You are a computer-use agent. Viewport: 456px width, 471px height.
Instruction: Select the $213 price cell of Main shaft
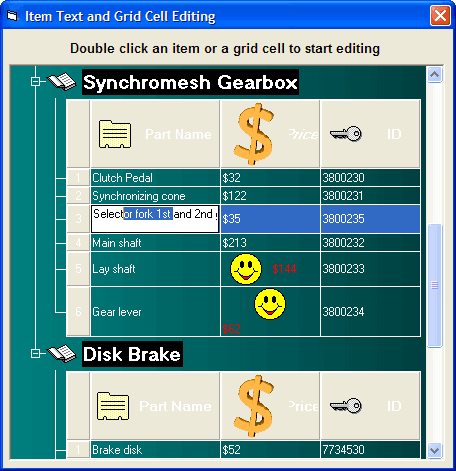pos(270,243)
